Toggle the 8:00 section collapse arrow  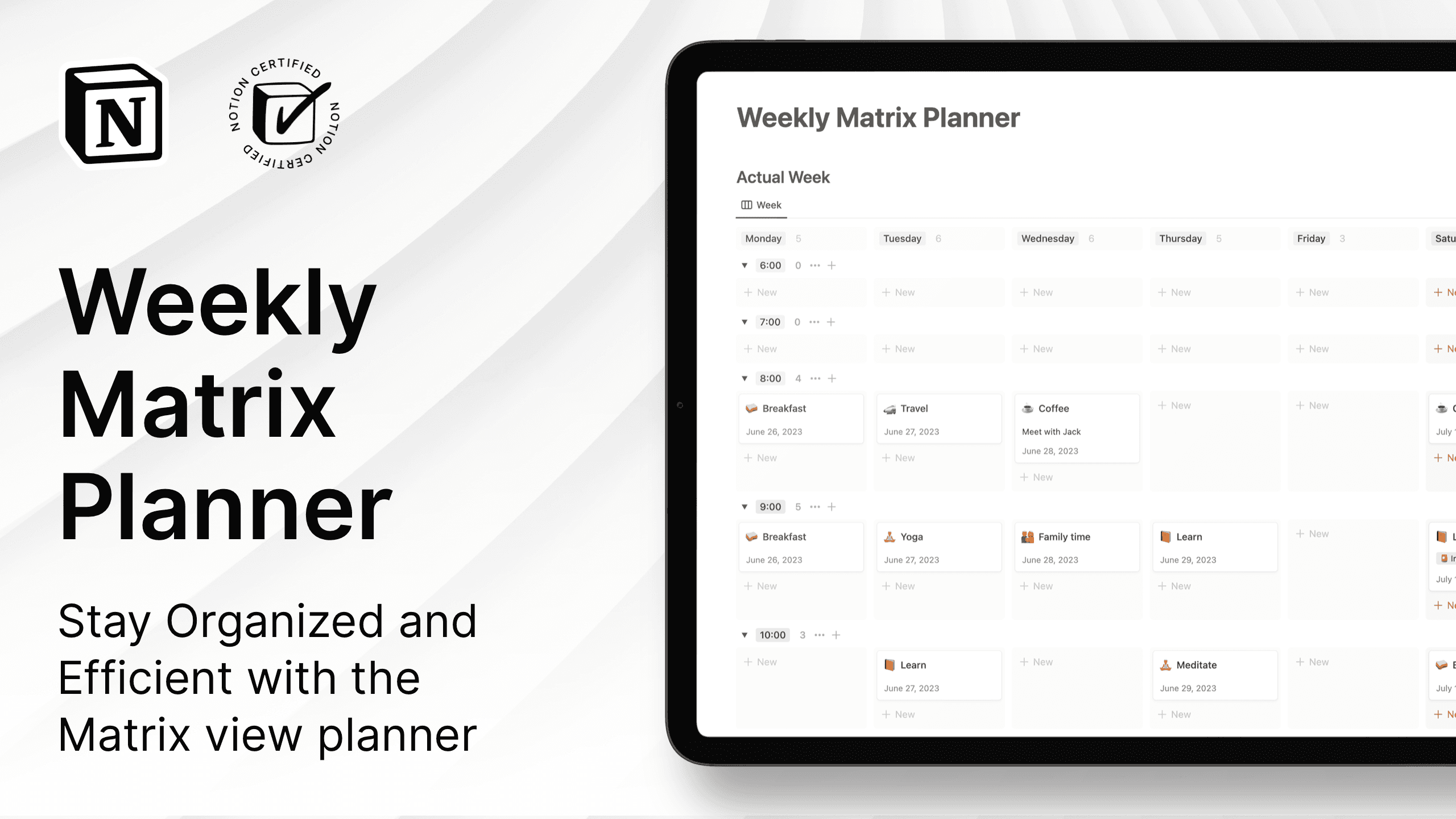pos(744,378)
